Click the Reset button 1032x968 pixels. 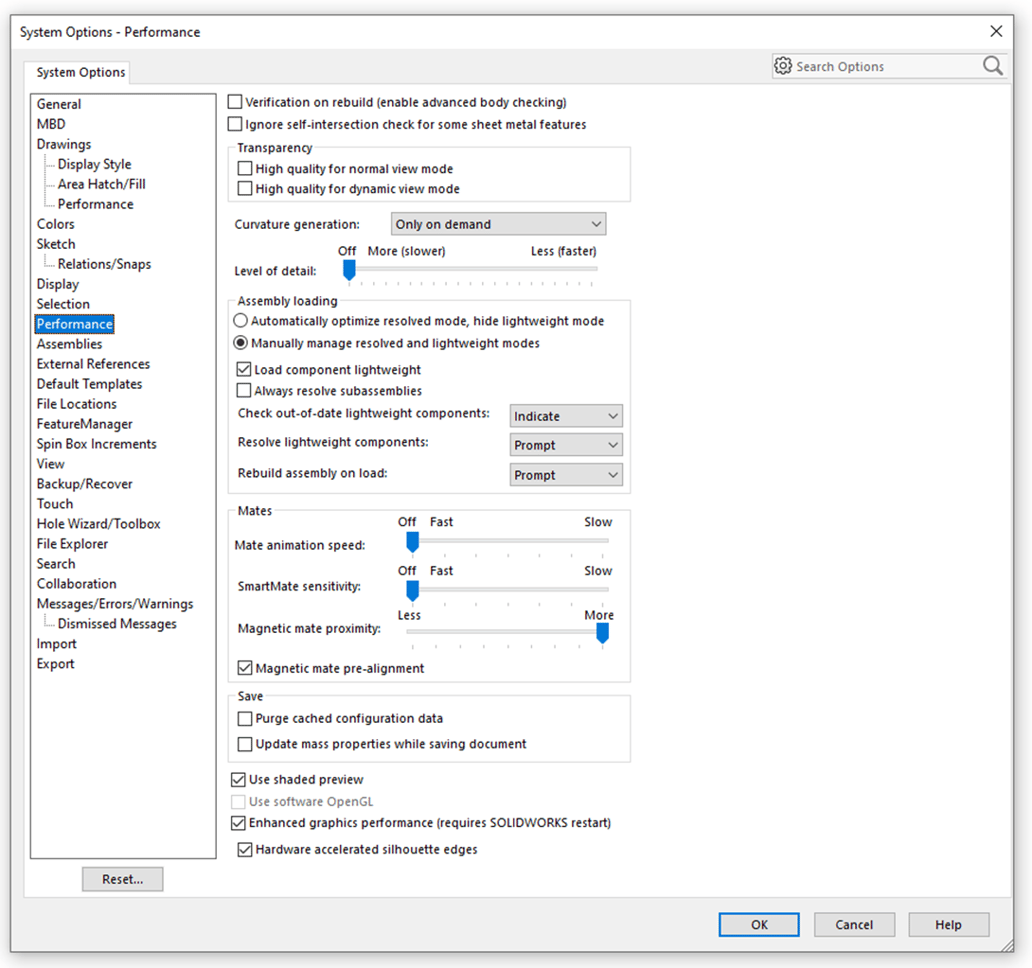coord(122,878)
